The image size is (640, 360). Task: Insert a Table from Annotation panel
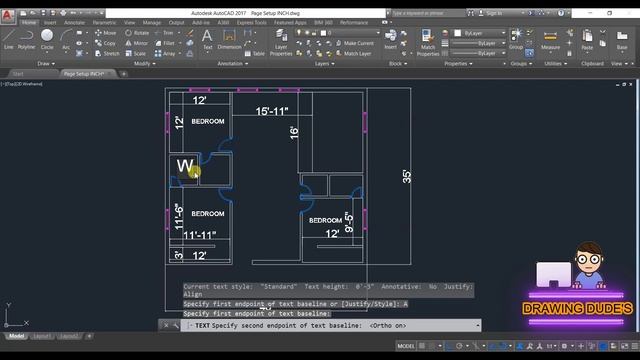255,53
